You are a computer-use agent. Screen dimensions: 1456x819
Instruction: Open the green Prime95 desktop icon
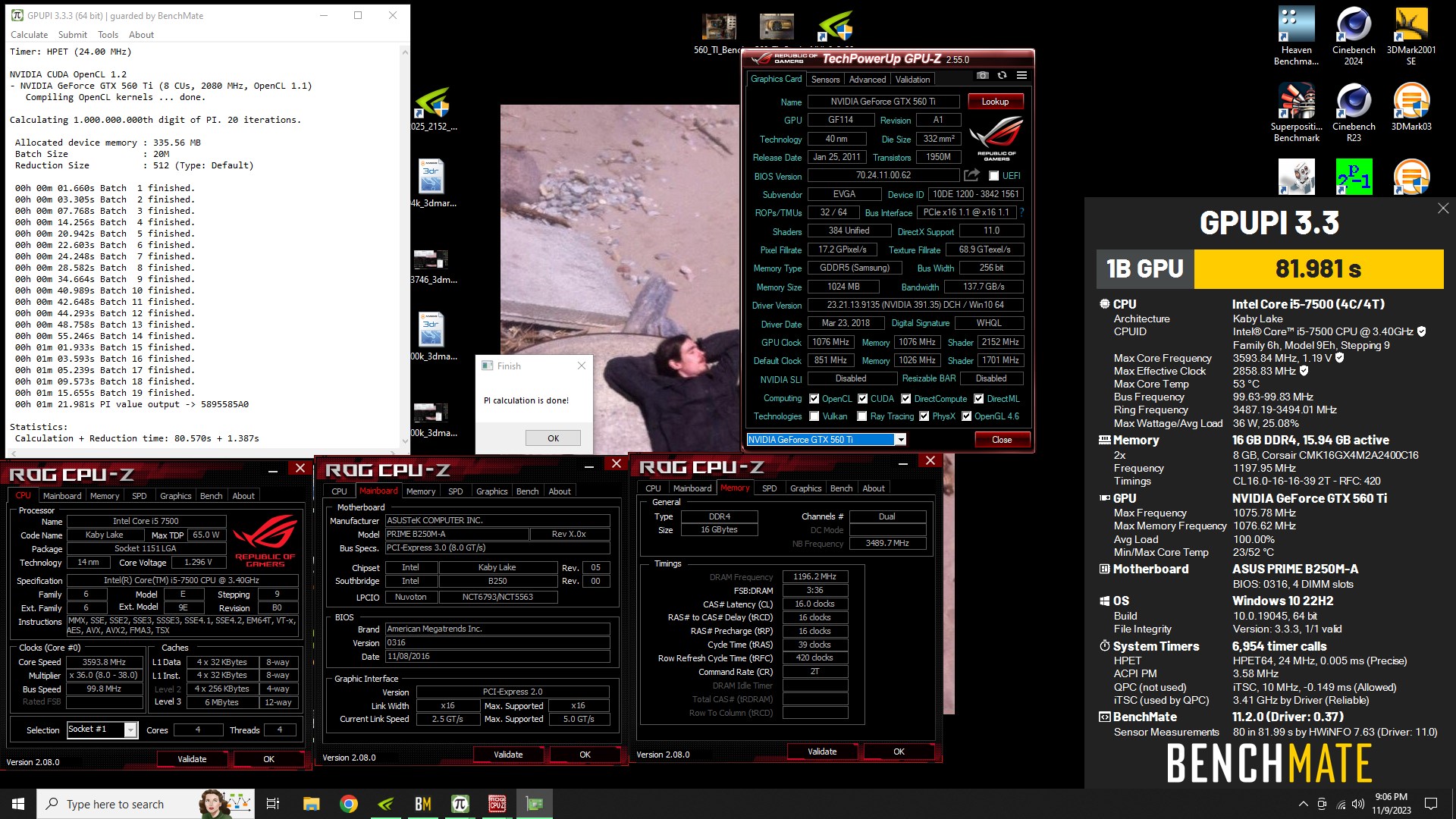point(1354,177)
